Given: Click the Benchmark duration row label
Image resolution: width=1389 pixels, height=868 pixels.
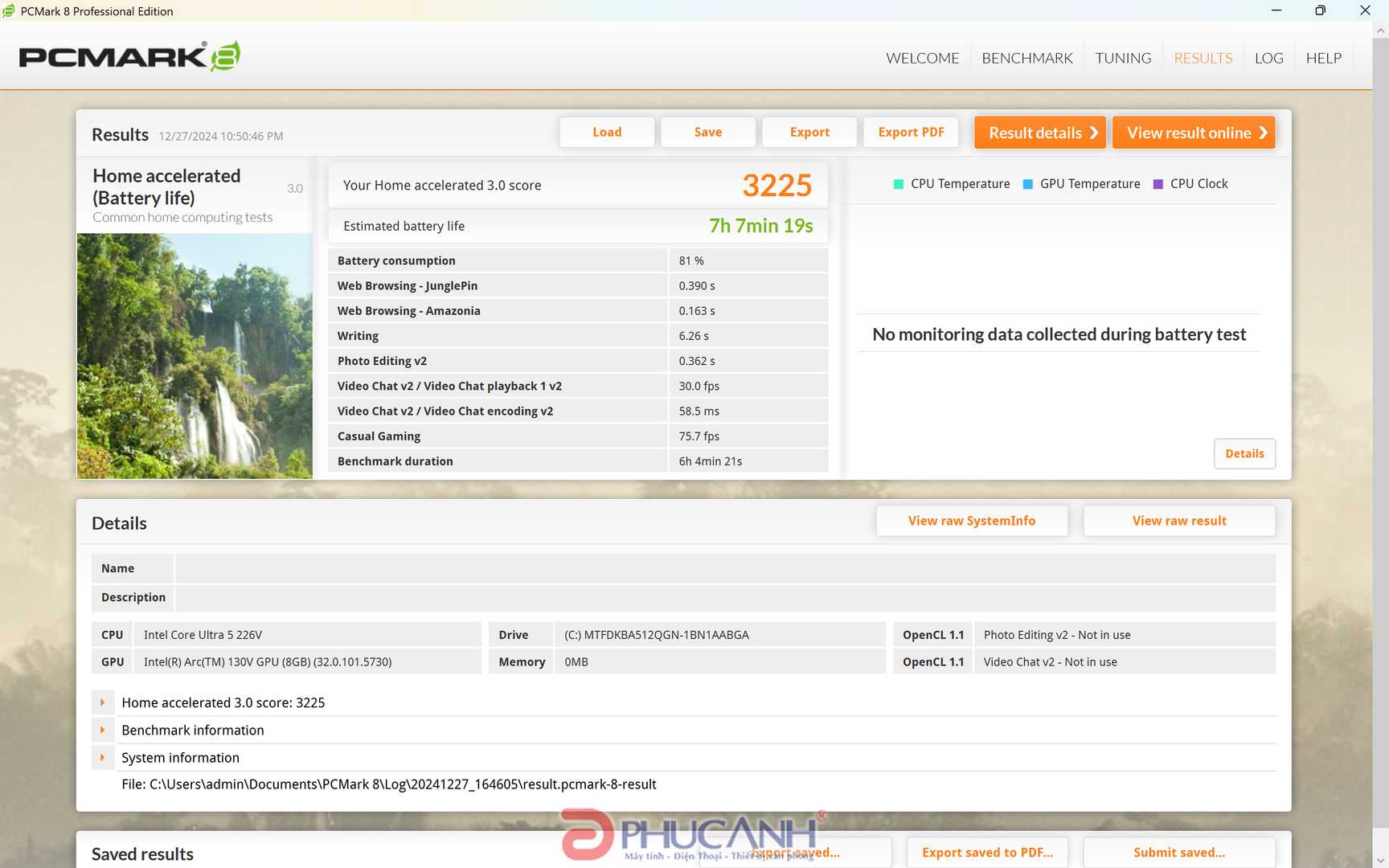Looking at the screenshot, I should click(x=395, y=461).
